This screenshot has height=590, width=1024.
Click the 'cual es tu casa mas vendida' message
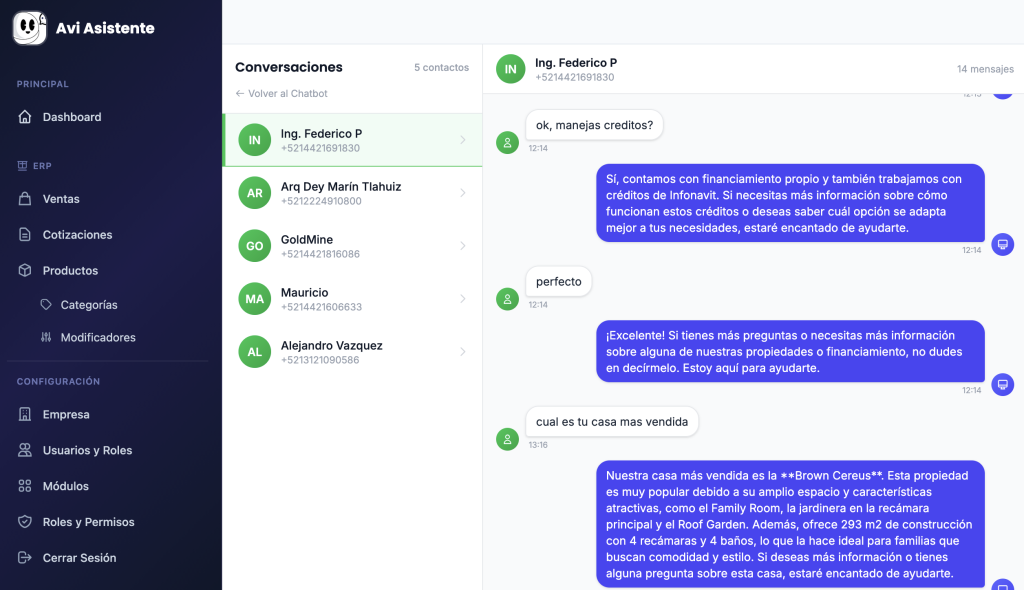click(x=612, y=422)
